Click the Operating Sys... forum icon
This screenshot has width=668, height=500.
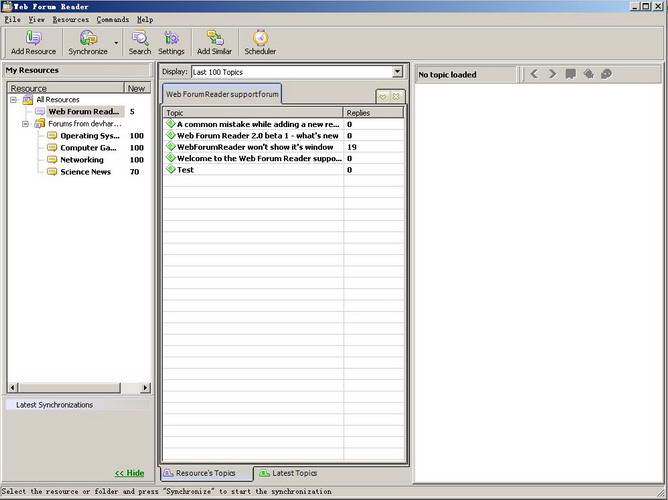point(52,135)
